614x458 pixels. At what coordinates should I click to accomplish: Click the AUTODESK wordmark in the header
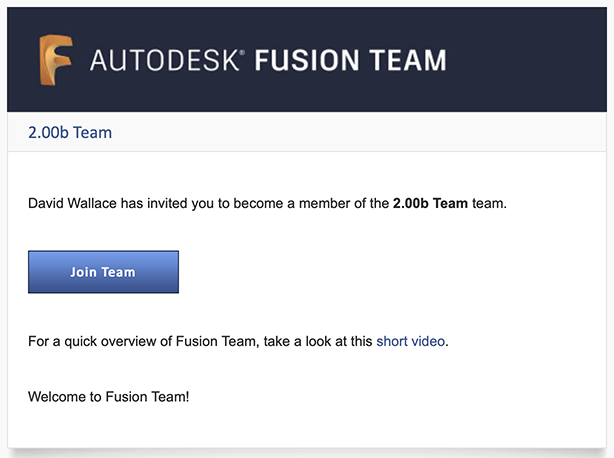point(165,60)
